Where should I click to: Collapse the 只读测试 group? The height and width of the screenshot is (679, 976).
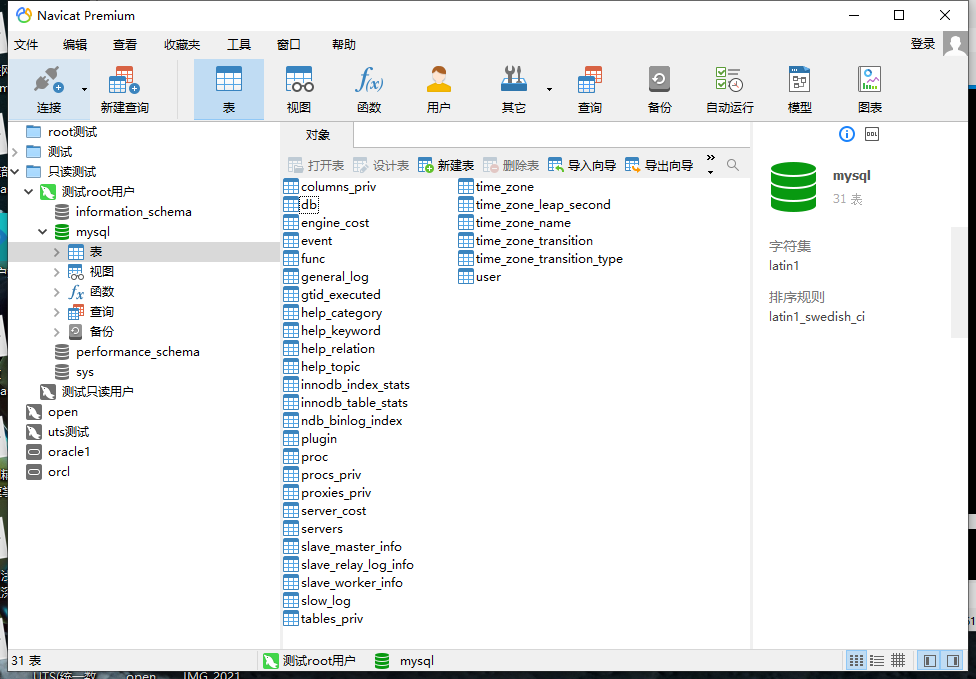(15, 172)
